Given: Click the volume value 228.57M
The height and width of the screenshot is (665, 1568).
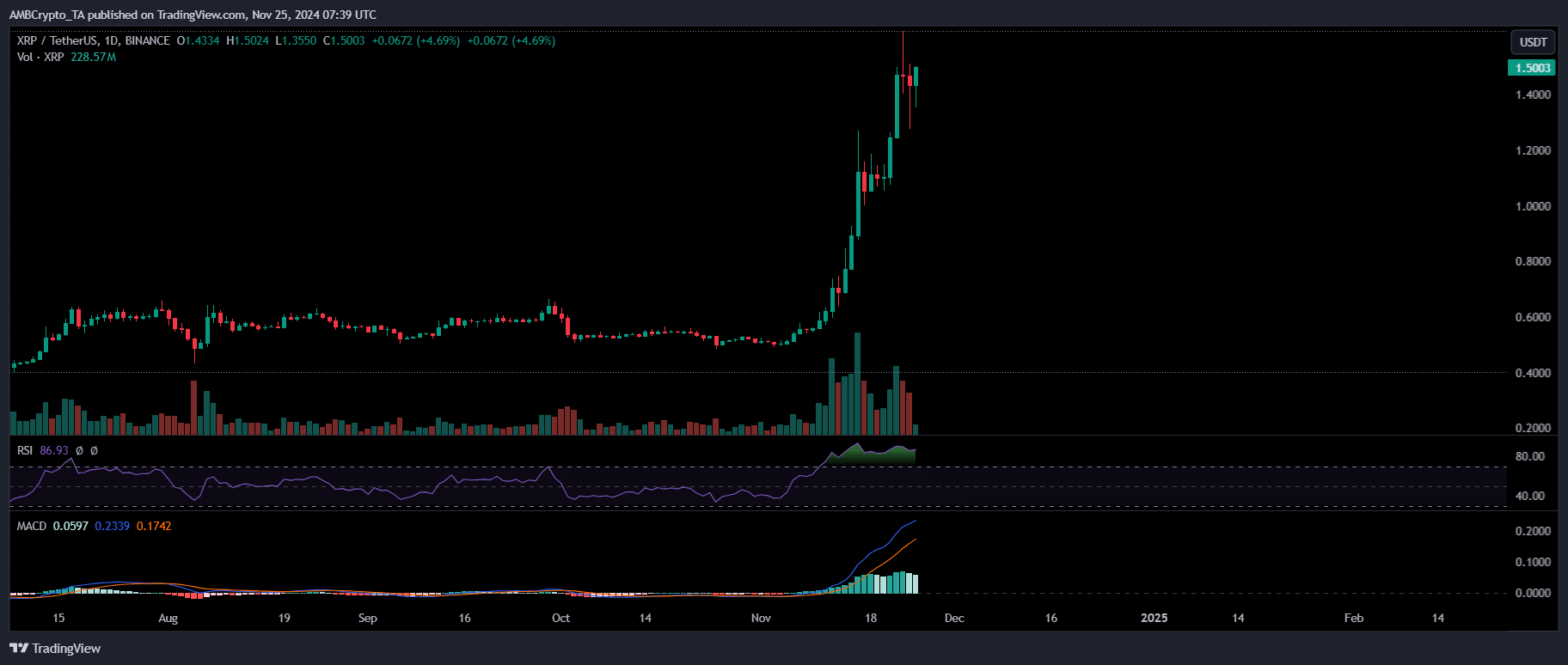Looking at the screenshot, I should click(x=93, y=57).
